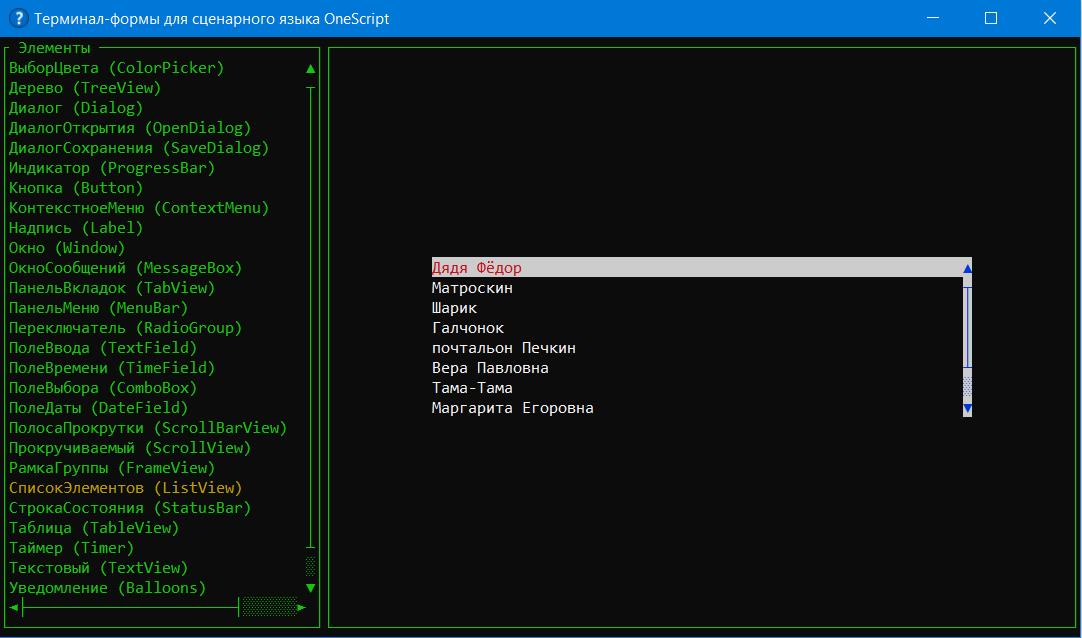Click the left arrow of horizontal scrollbar
1082x638 pixels.
coord(14,608)
